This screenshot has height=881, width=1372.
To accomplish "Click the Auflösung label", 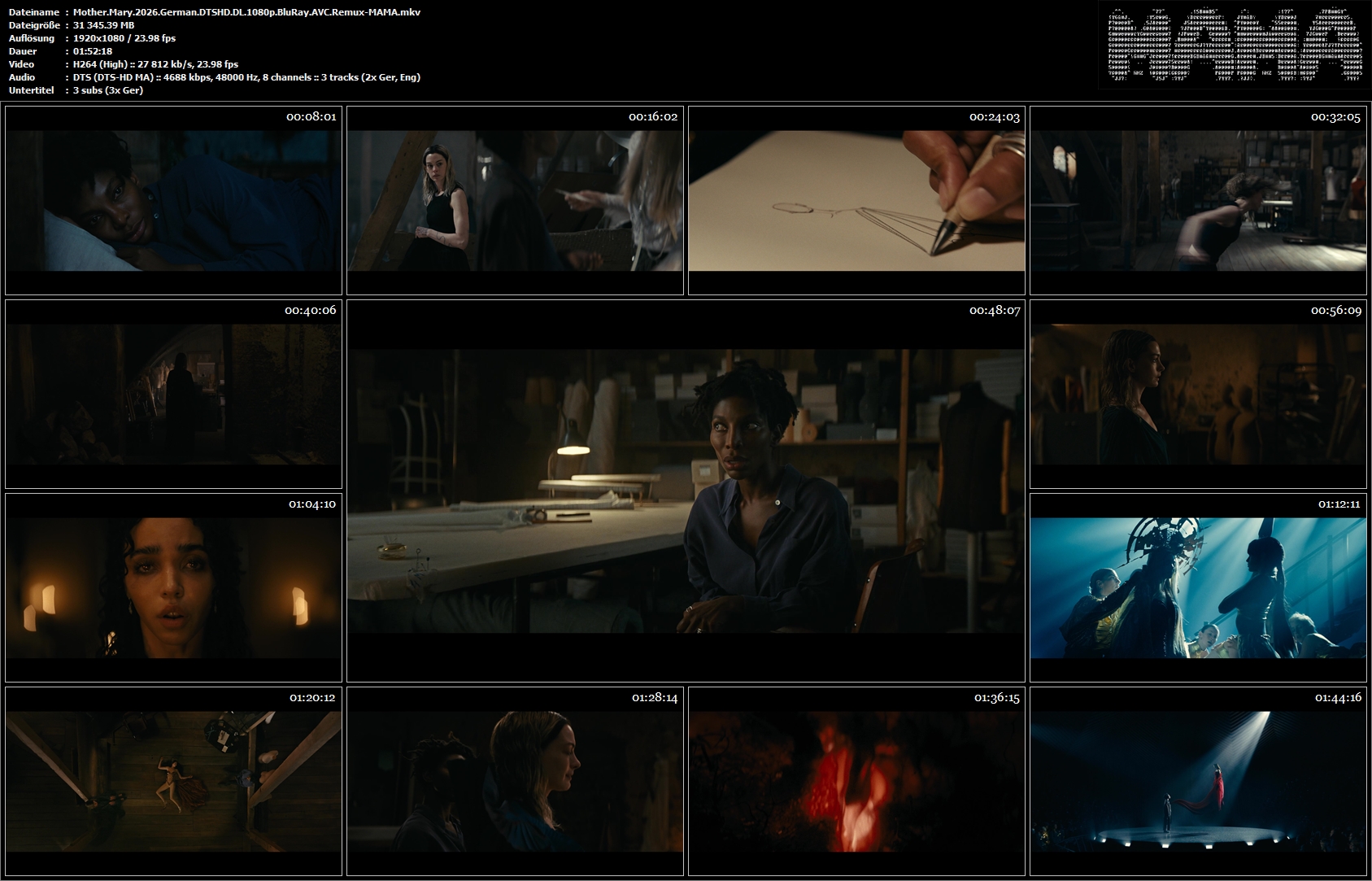I will point(31,38).
